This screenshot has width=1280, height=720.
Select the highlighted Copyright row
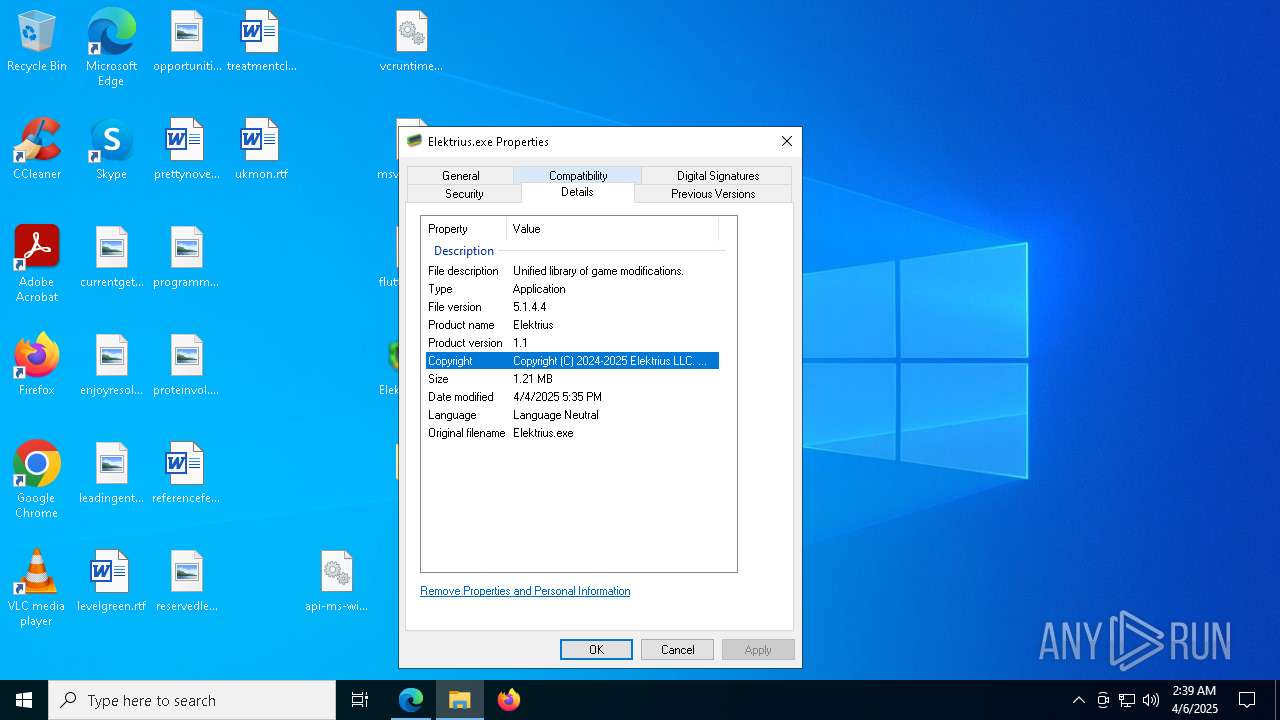(x=572, y=361)
